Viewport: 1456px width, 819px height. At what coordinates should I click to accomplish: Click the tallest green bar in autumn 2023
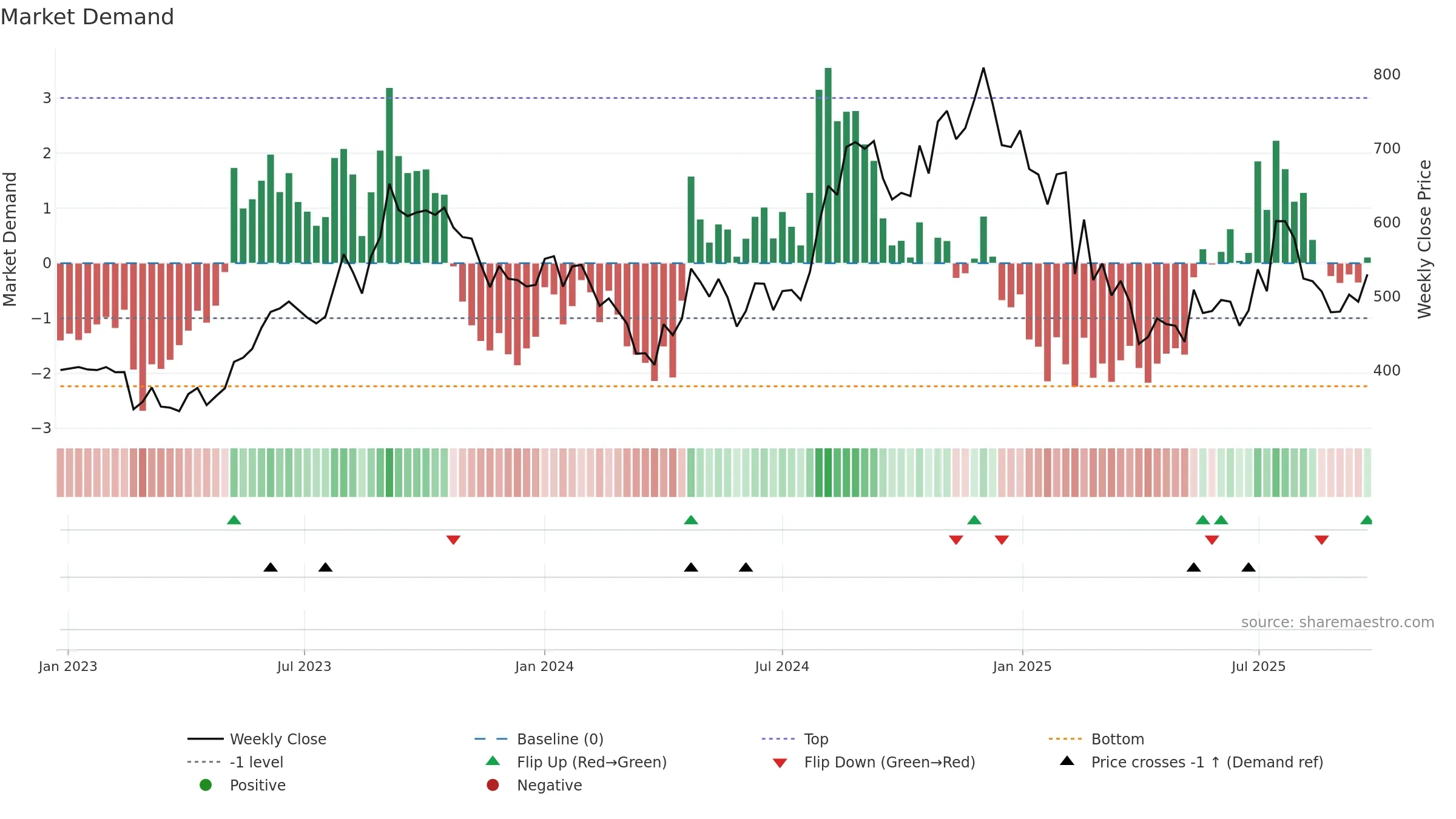[389, 175]
